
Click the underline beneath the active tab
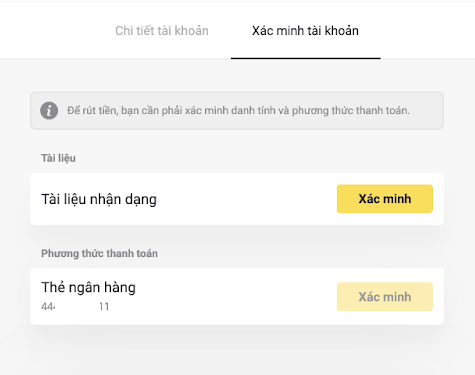tap(306, 58)
